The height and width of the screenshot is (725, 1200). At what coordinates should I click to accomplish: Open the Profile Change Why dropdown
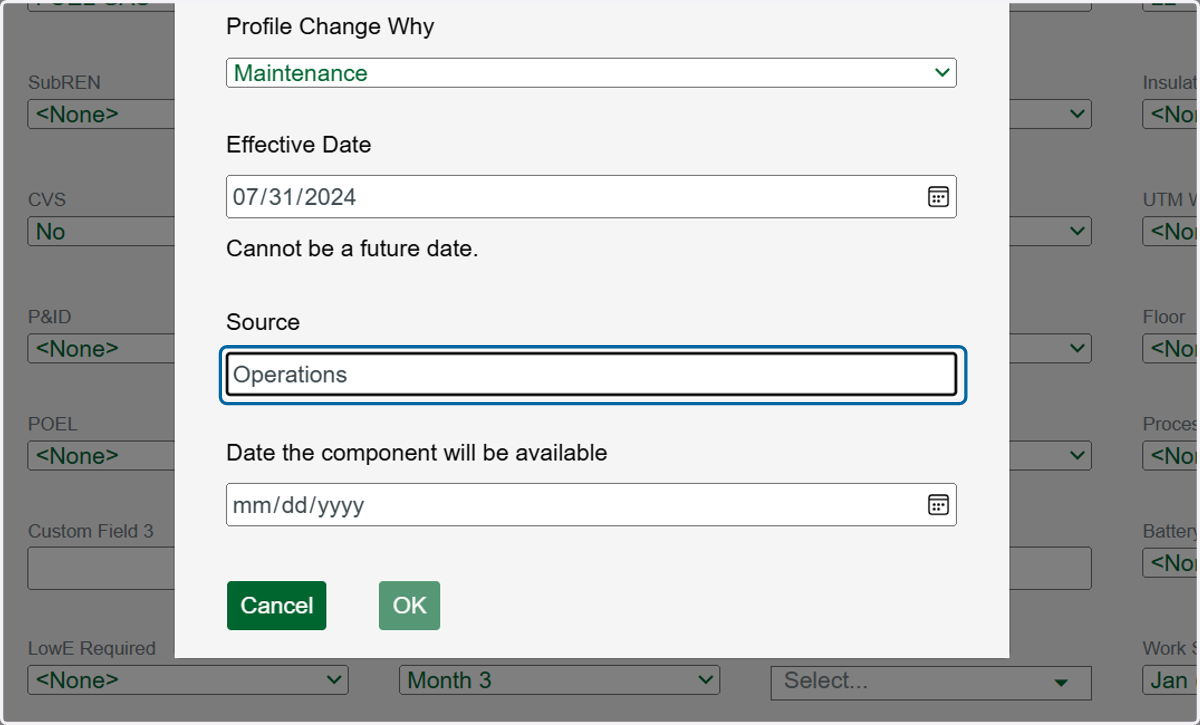(x=591, y=73)
